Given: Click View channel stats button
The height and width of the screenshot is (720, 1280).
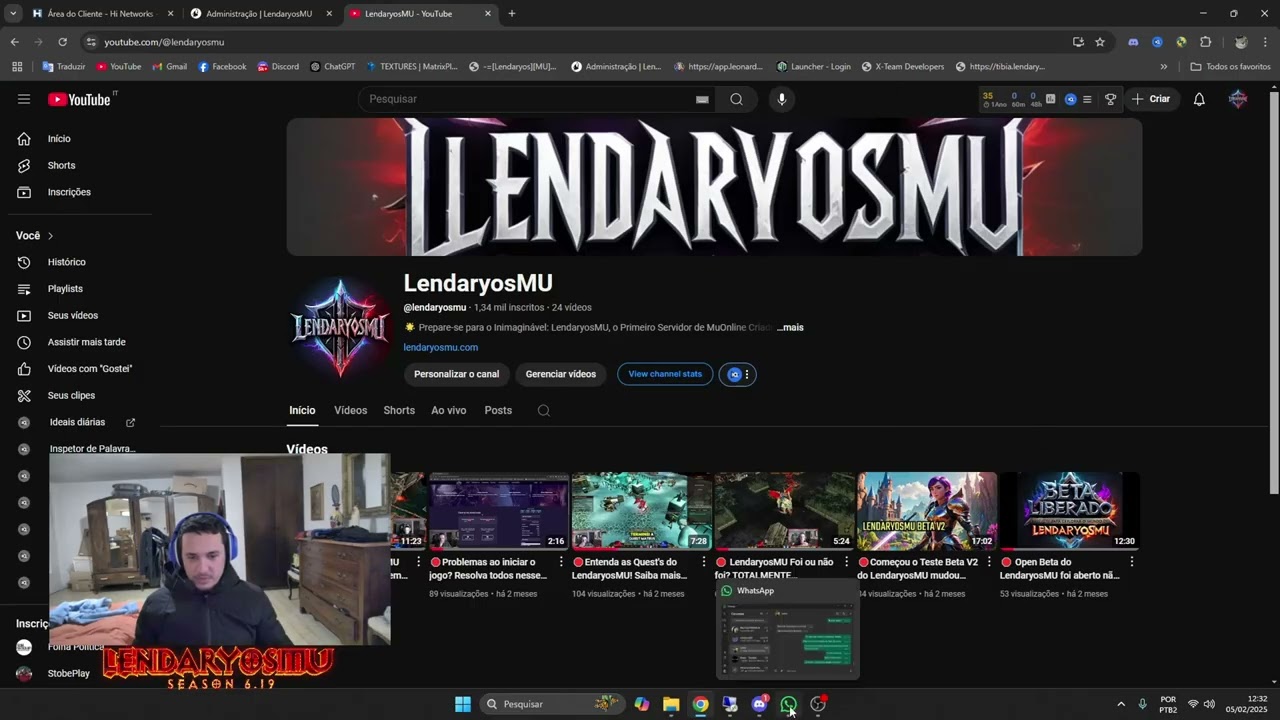Looking at the screenshot, I should point(665,374).
